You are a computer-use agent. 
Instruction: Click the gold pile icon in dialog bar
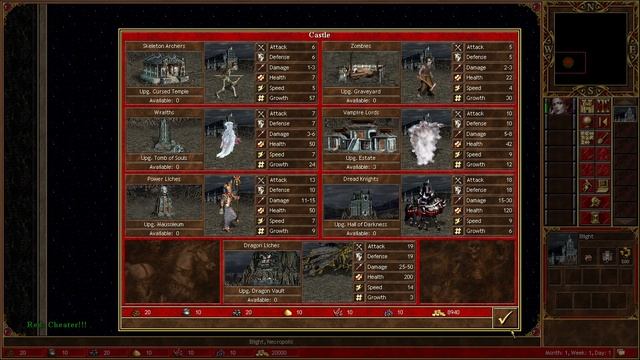coord(439,313)
